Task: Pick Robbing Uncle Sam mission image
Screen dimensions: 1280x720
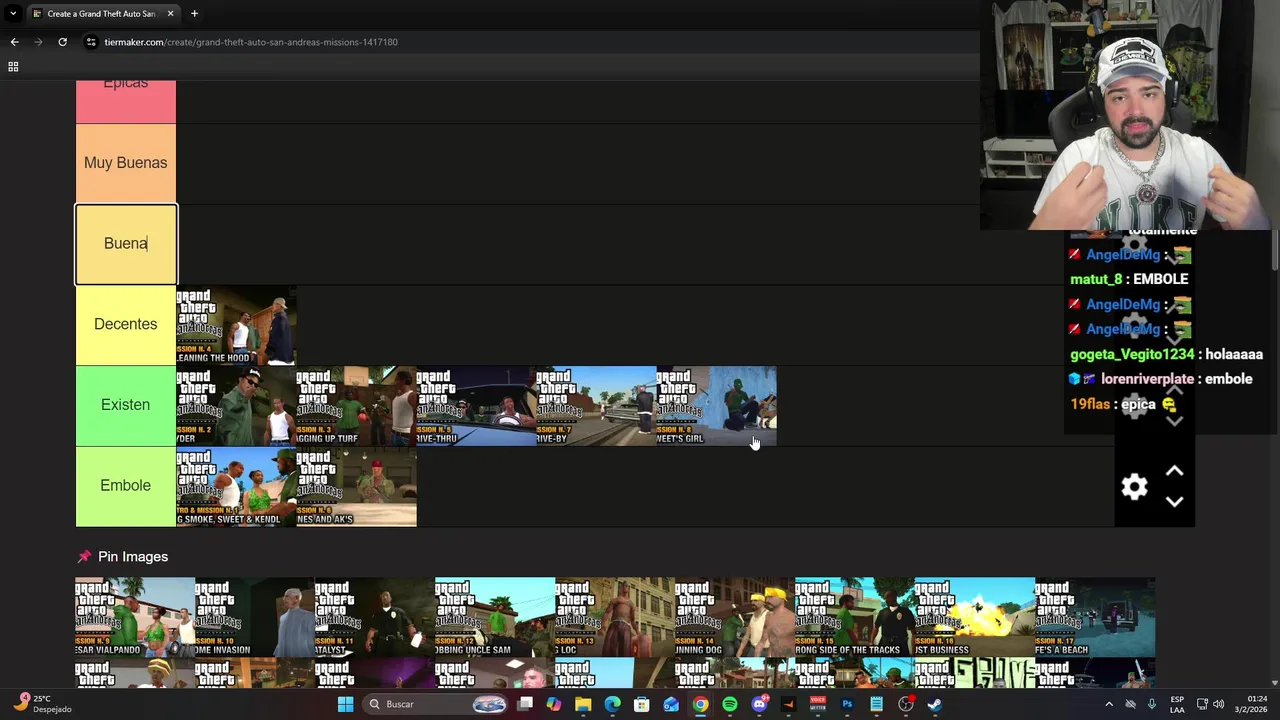Action: [495, 617]
